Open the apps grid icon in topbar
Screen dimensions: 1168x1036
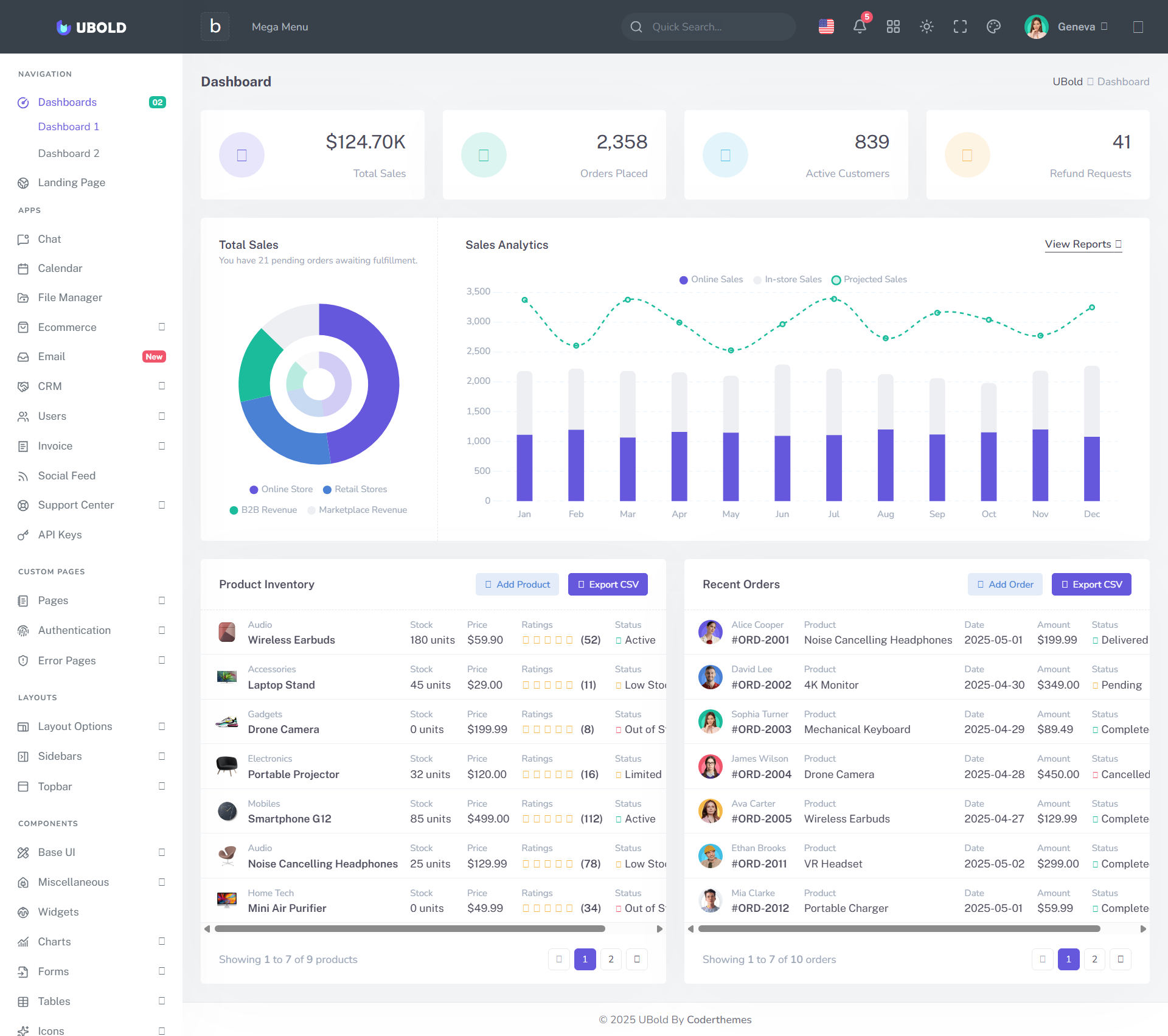coord(892,26)
